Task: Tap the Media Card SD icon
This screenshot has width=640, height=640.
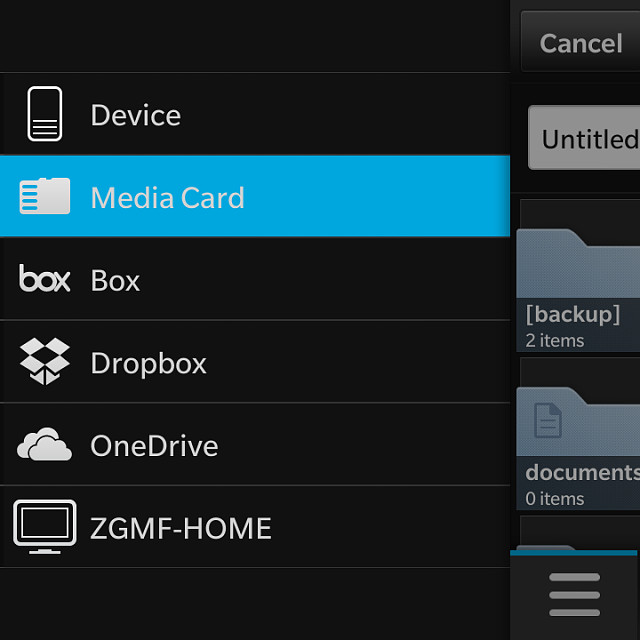Action: pyautogui.click(x=44, y=196)
